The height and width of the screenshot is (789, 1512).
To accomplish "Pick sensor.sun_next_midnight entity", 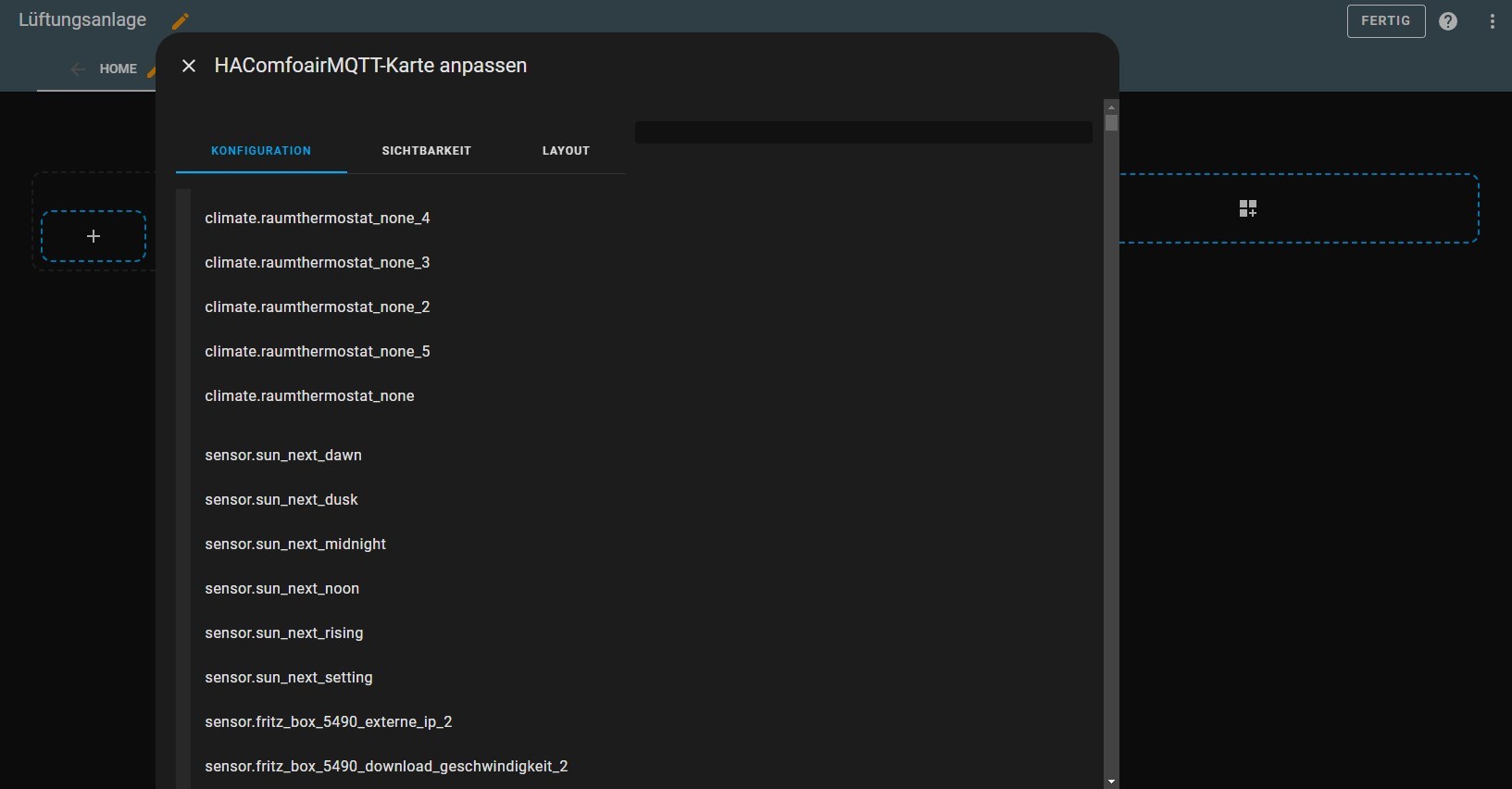I will point(295,545).
